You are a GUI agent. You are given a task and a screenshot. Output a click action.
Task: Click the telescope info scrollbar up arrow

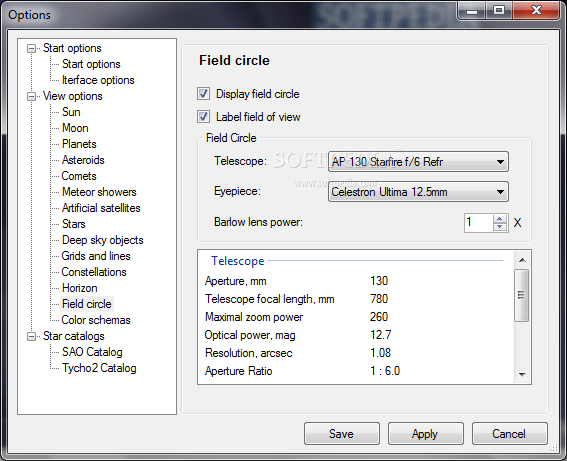click(522, 260)
